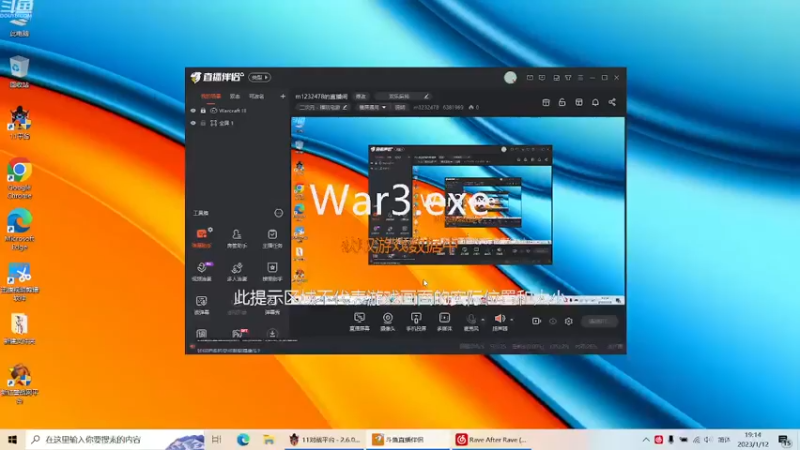800x450 pixels.
Task: Click the message bubble icon in title bar
Action: point(542,78)
